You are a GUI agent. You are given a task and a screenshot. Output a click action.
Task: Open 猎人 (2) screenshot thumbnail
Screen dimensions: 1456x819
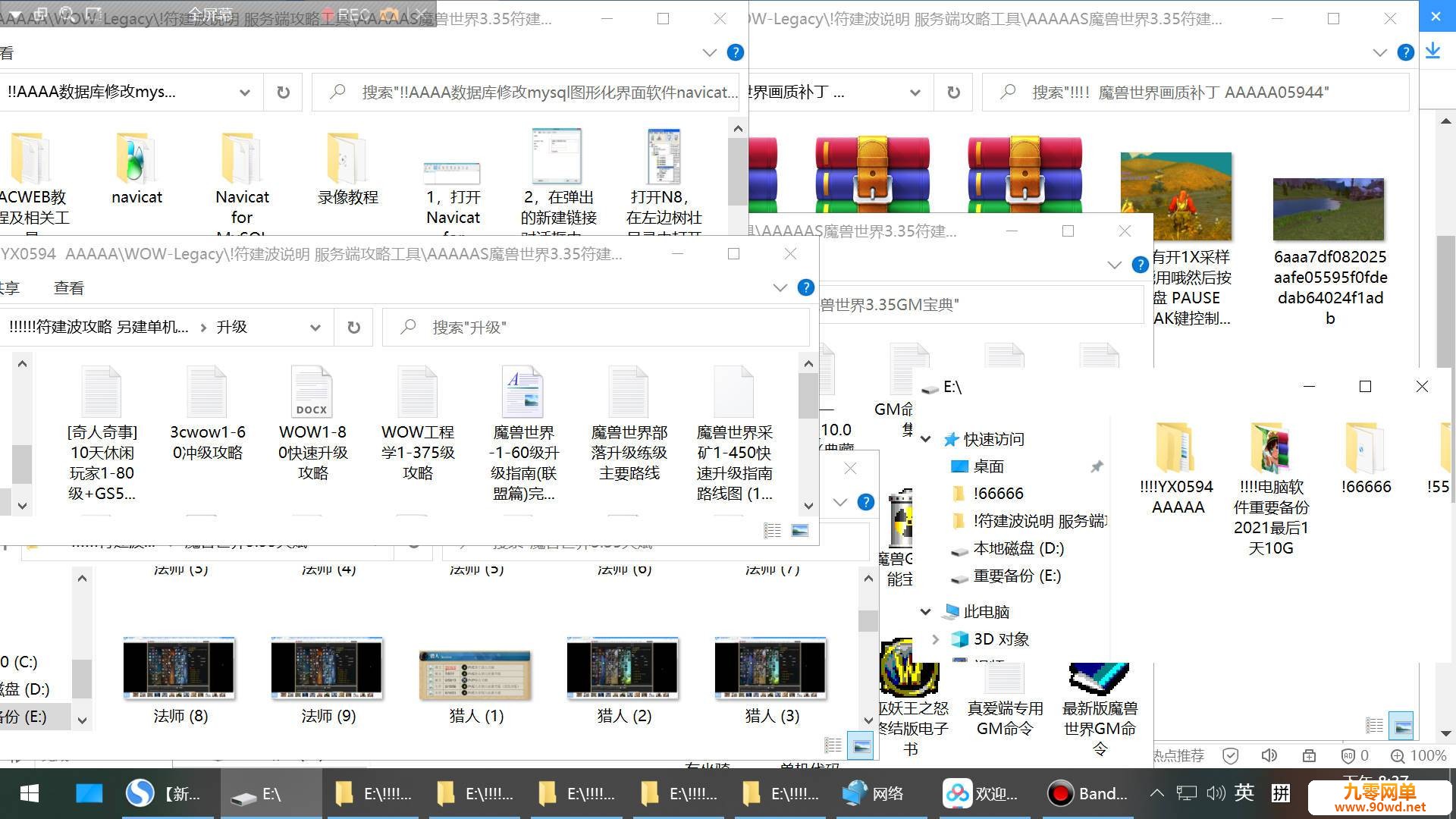click(x=623, y=669)
